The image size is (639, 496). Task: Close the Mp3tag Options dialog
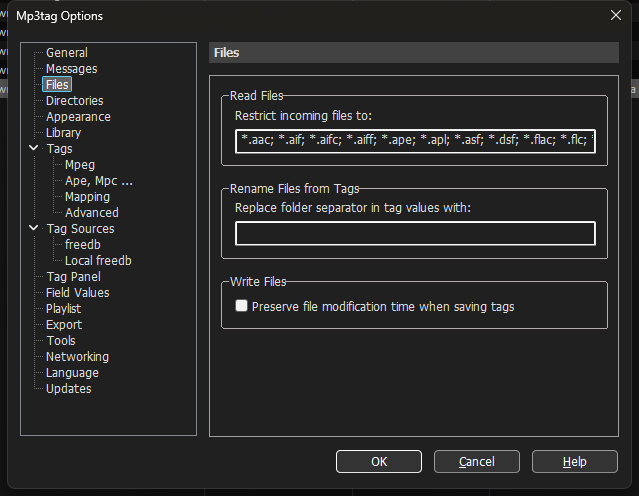pyautogui.click(x=615, y=15)
